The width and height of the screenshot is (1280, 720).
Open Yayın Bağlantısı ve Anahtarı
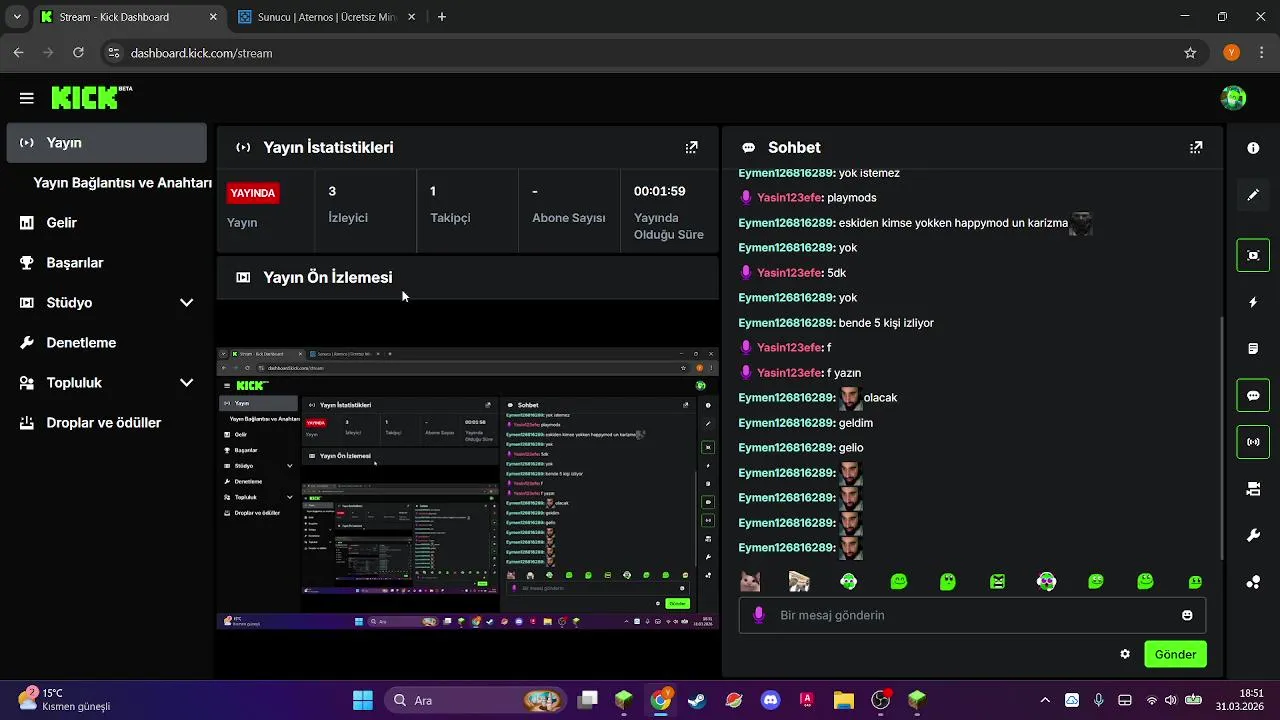pos(122,183)
